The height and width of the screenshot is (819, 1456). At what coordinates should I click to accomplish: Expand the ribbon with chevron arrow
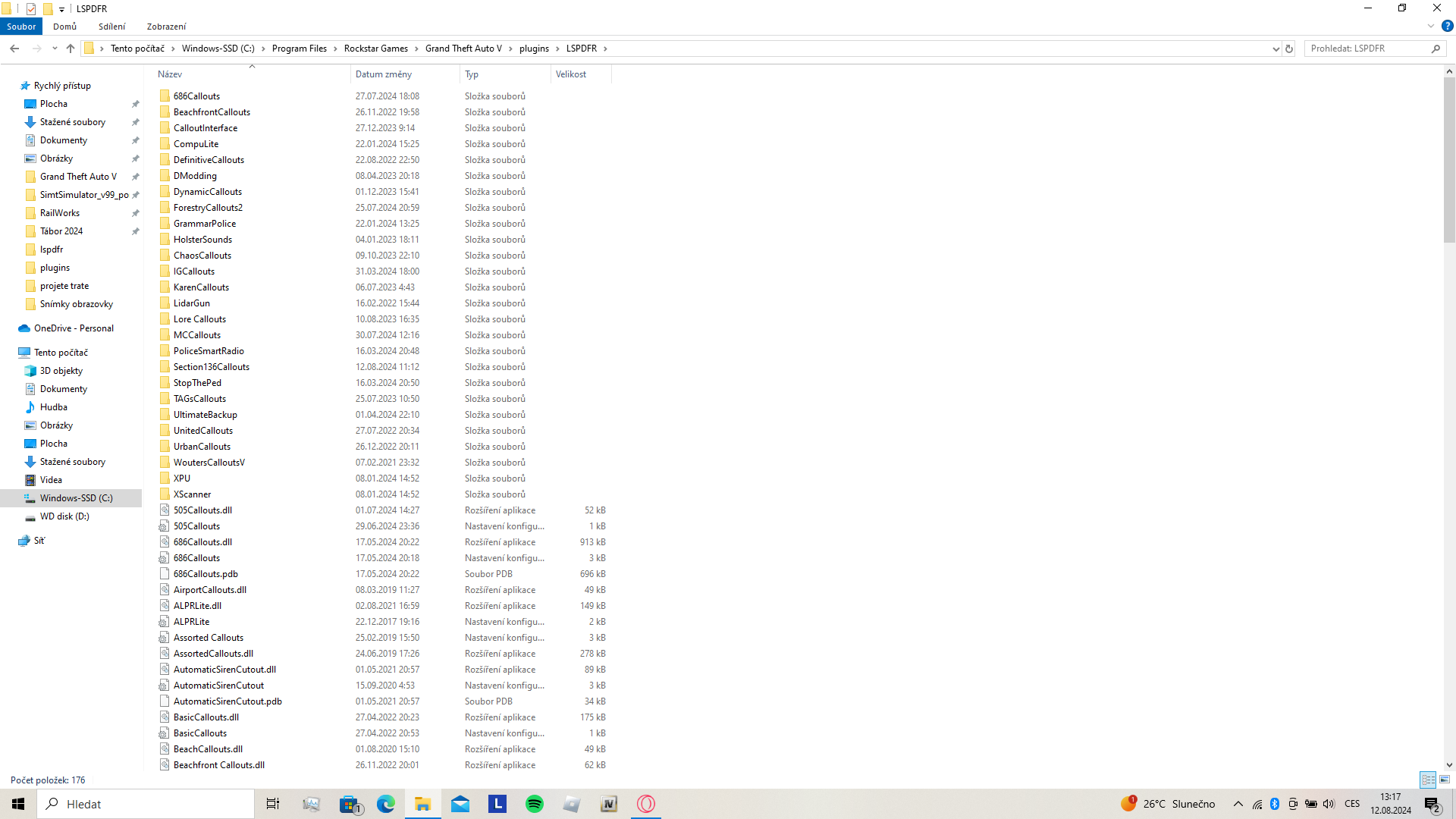pyautogui.click(x=1431, y=26)
